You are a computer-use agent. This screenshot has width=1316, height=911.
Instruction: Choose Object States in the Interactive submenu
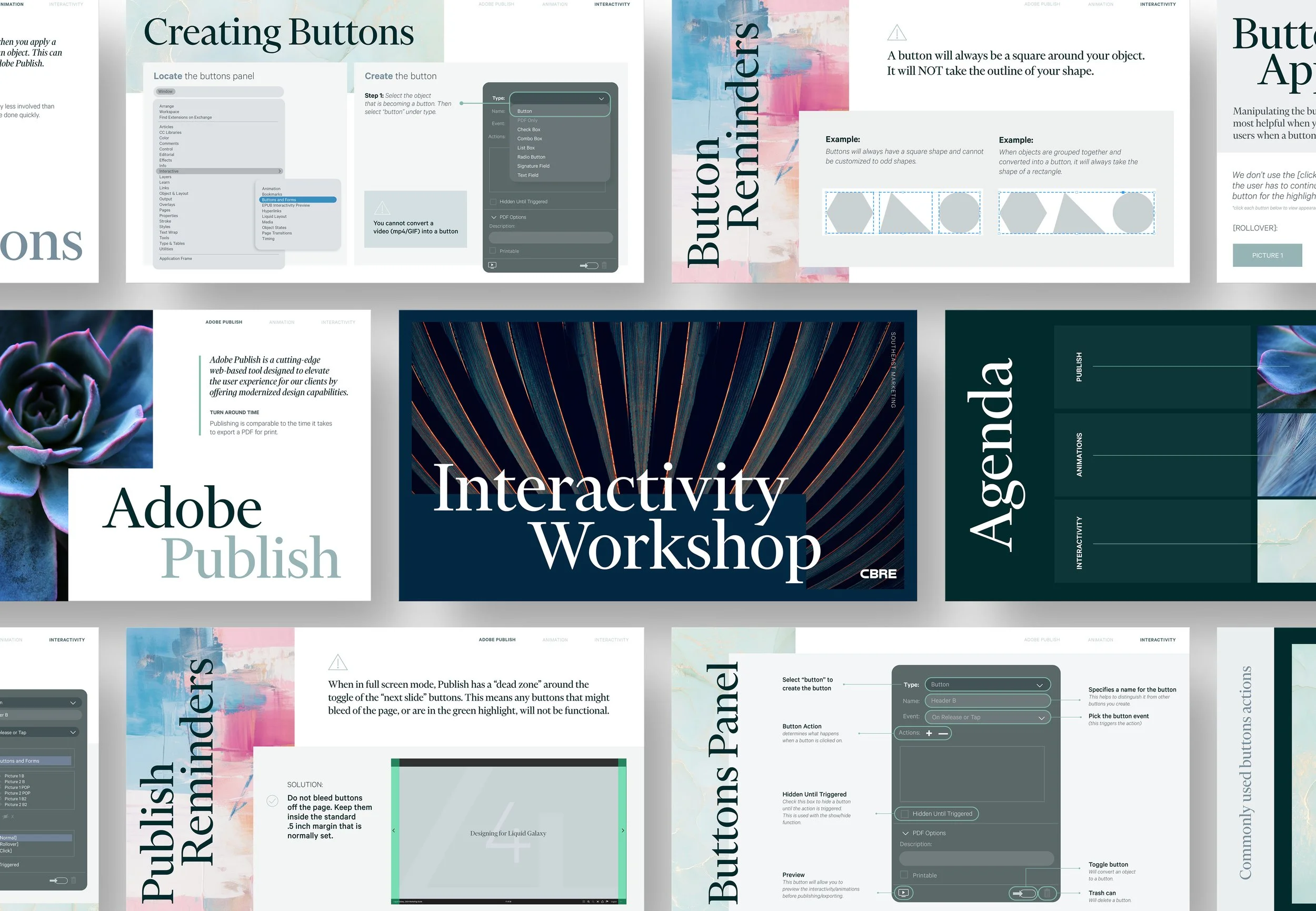[x=274, y=228]
